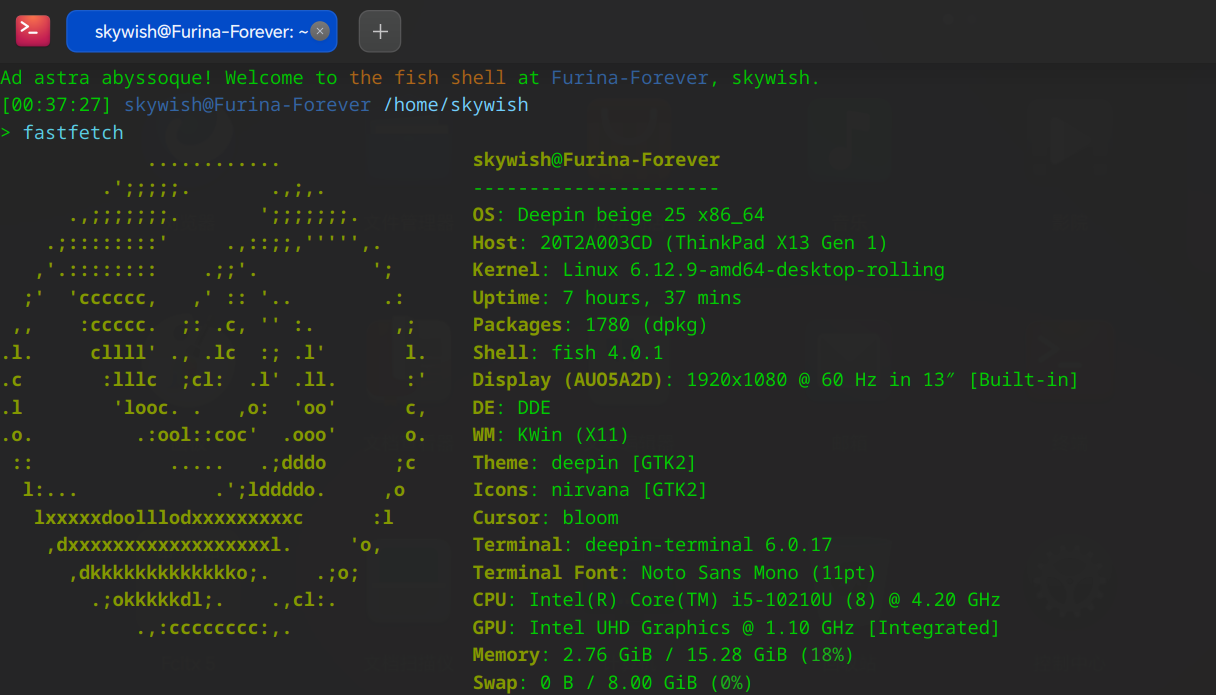Click the Cursor line showing bloom
1216x695 pixels.
point(546,518)
